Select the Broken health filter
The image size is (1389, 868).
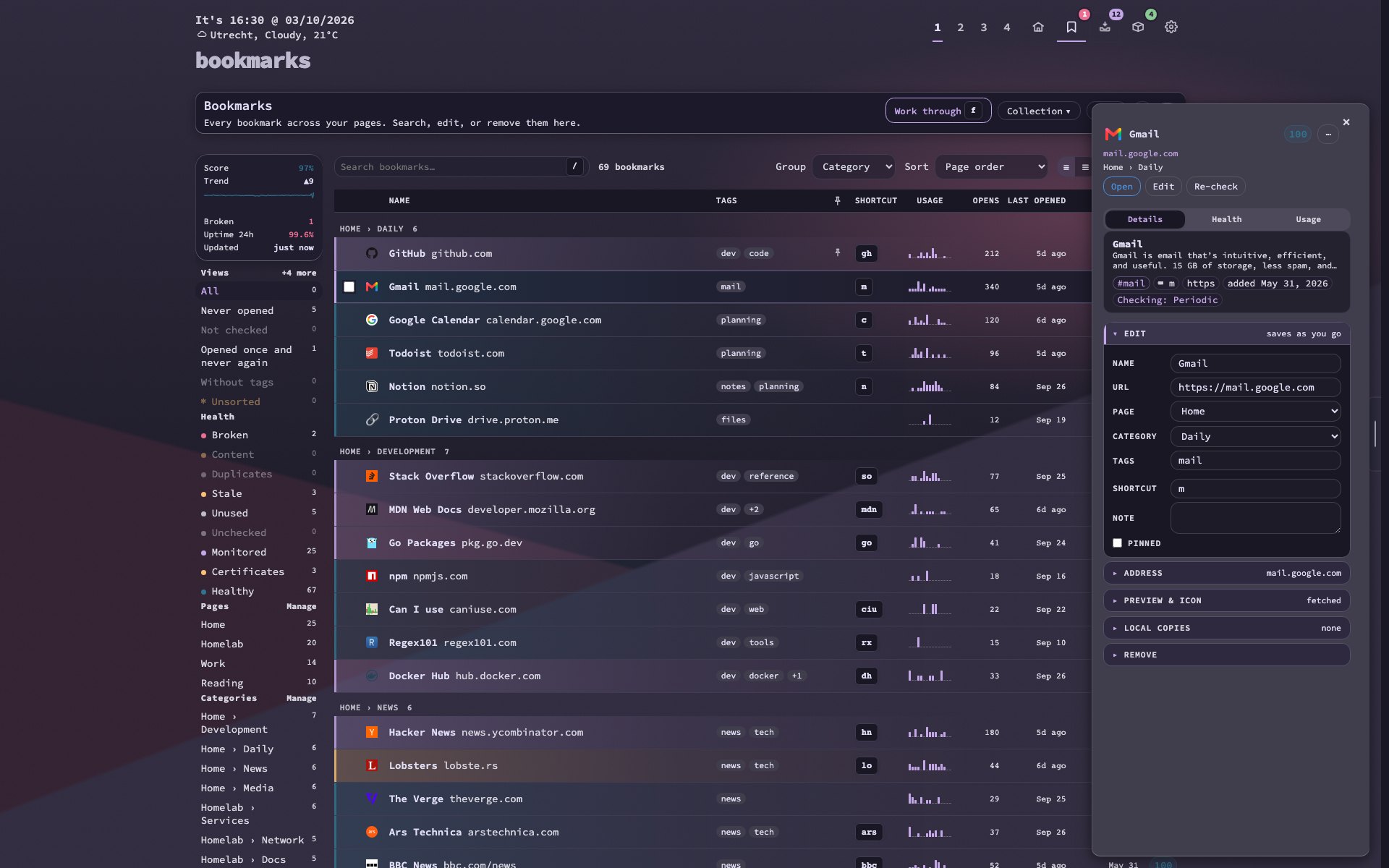(x=258, y=435)
